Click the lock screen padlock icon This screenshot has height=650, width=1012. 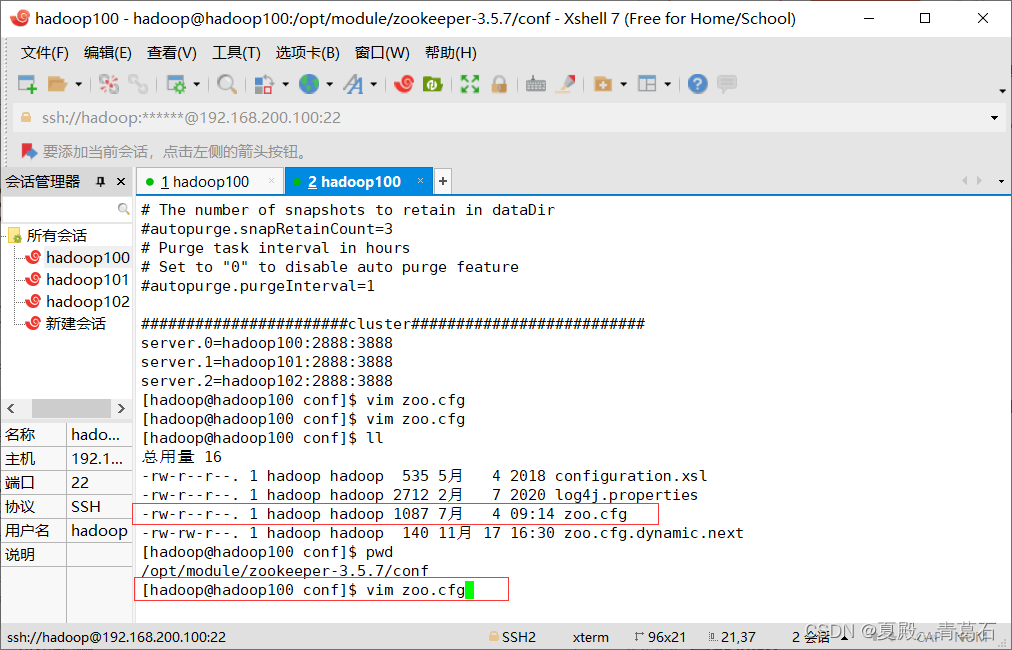coord(499,84)
